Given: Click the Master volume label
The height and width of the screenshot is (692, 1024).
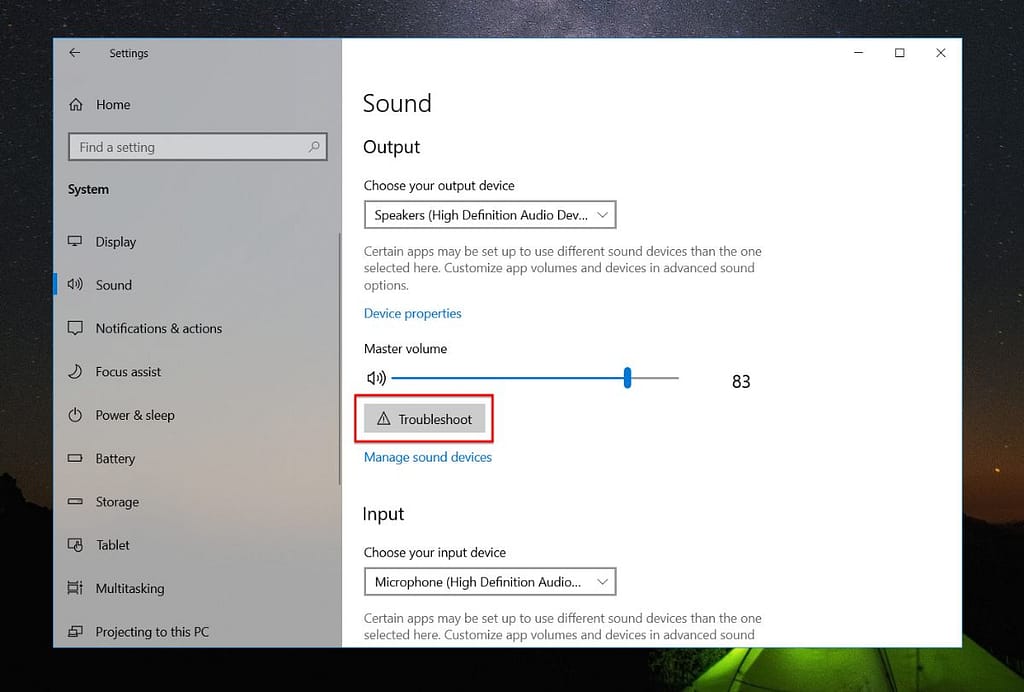Looking at the screenshot, I should click(x=406, y=349).
